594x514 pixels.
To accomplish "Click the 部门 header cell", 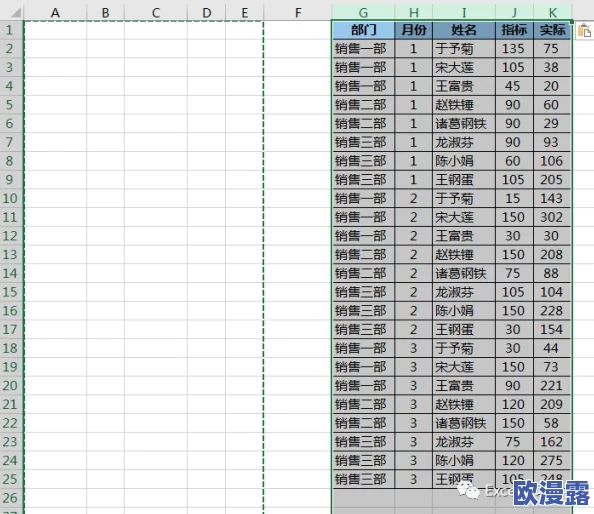I will point(363,30).
